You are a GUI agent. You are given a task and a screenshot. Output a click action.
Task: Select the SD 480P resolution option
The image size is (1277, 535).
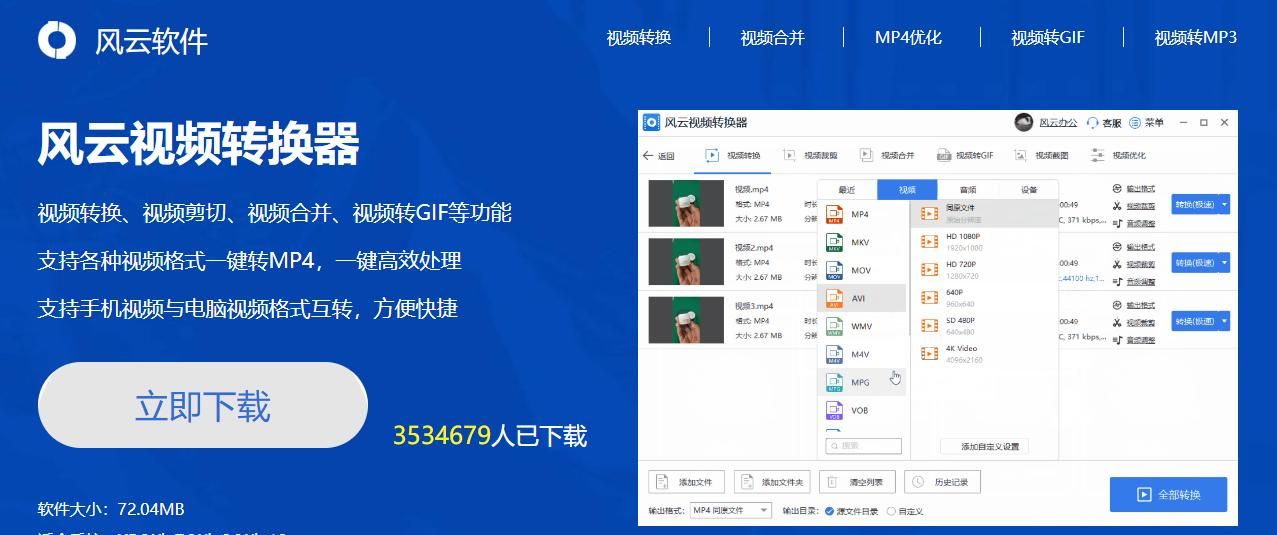click(984, 325)
